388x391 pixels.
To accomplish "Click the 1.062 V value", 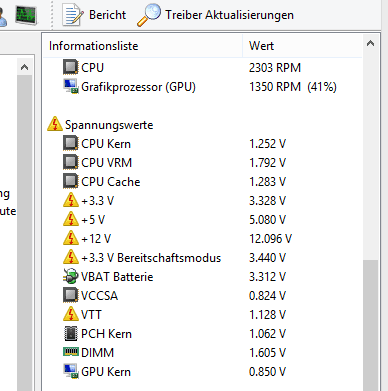I will 267,334.
